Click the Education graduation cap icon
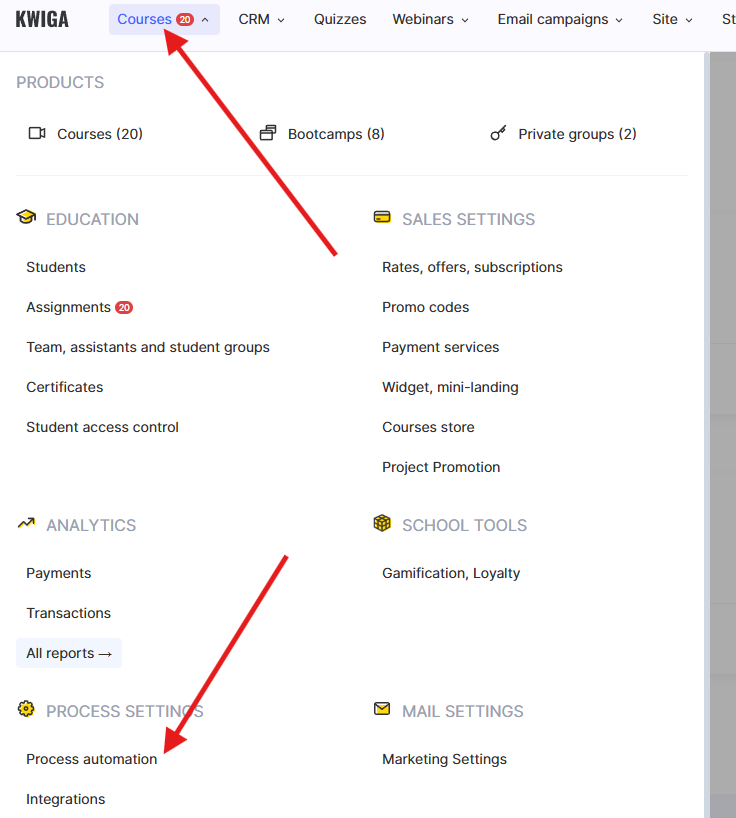This screenshot has width=736, height=818. (26, 218)
